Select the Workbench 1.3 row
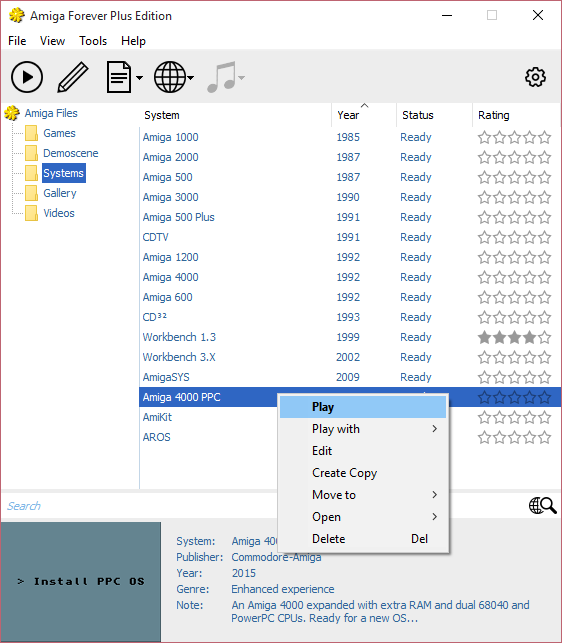562x643 pixels. click(350, 337)
